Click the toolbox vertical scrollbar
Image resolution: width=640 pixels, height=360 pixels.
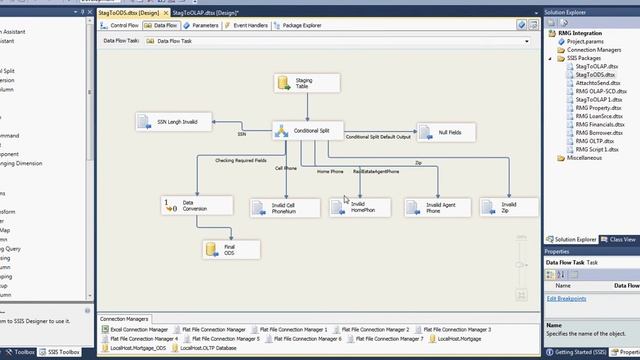pos(90,157)
